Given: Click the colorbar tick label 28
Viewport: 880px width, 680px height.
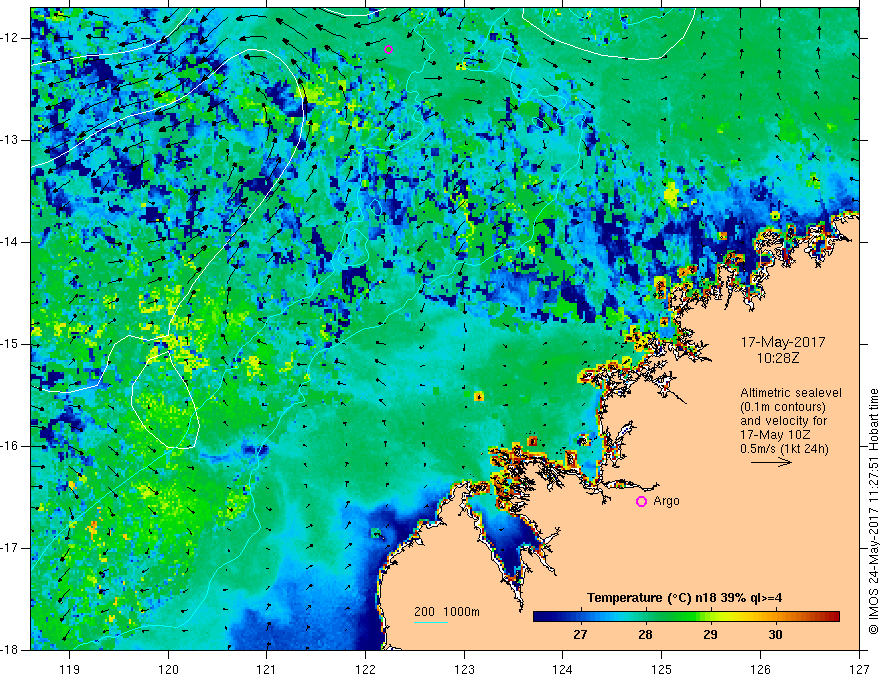Looking at the screenshot, I should coord(645,635).
